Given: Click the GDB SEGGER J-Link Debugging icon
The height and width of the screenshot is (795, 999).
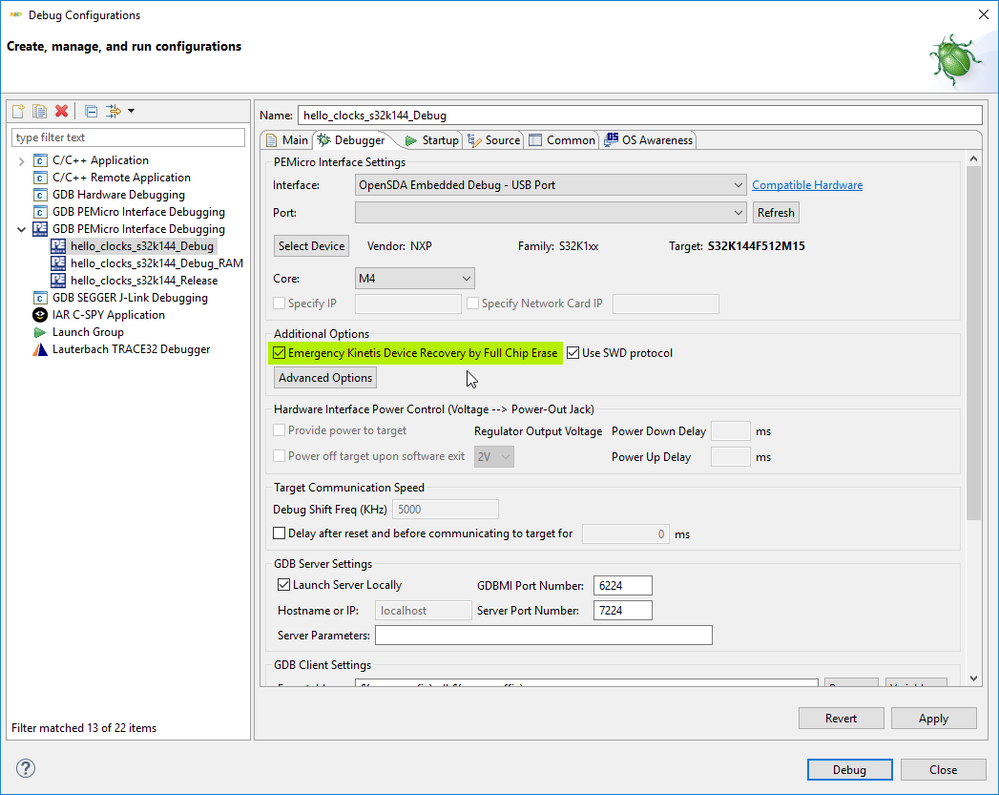Looking at the screenshot, I should (40, 297).
